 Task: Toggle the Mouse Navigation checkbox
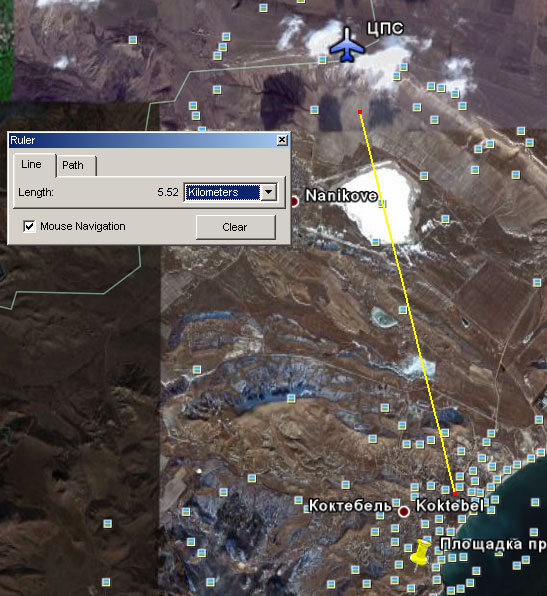click(x=29, y=226)
